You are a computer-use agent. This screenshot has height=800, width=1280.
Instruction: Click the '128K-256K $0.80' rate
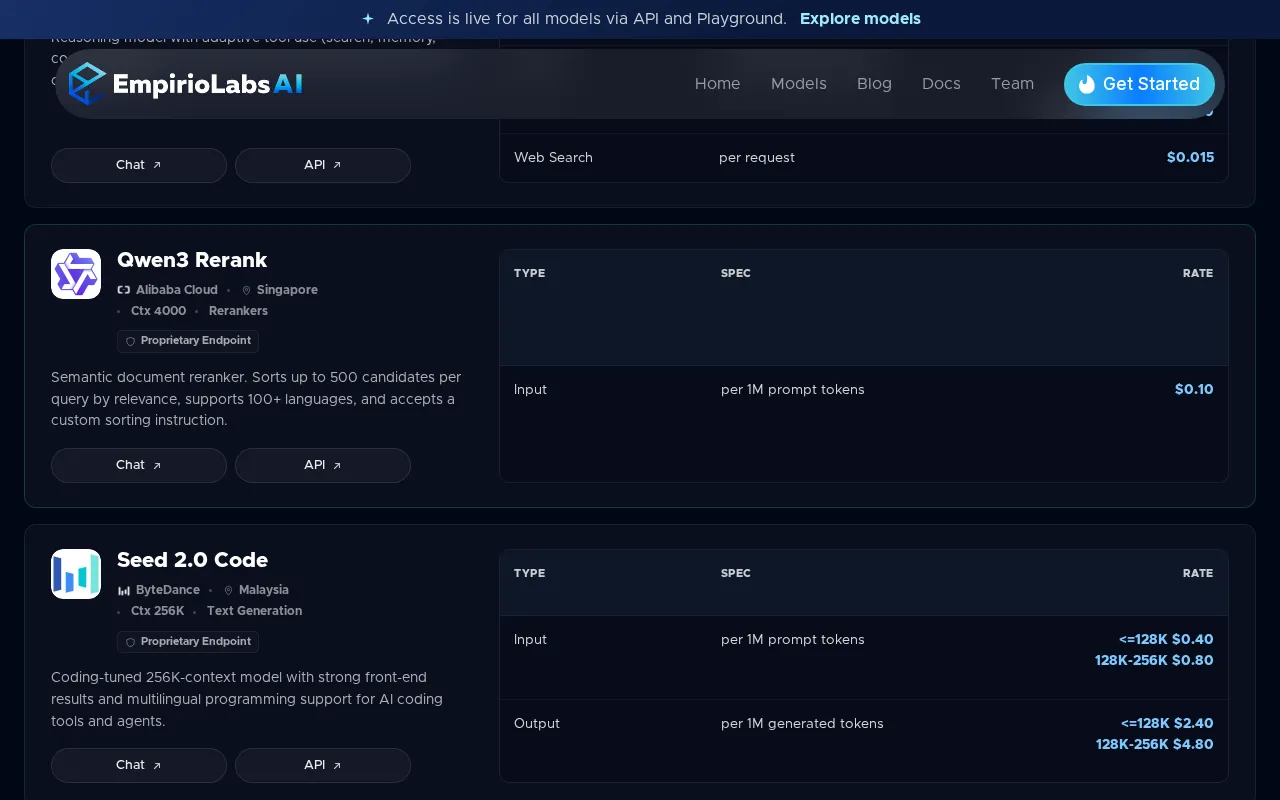[x=1154, y=661]
